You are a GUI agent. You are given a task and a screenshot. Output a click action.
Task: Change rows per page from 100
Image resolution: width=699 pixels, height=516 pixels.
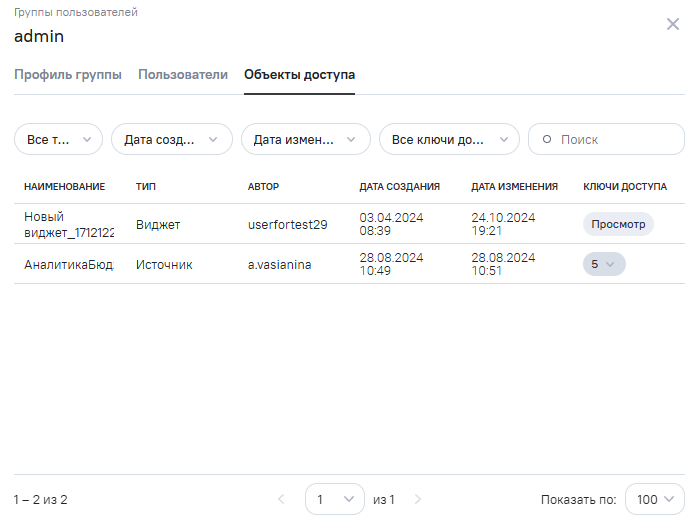pos(654,499)
